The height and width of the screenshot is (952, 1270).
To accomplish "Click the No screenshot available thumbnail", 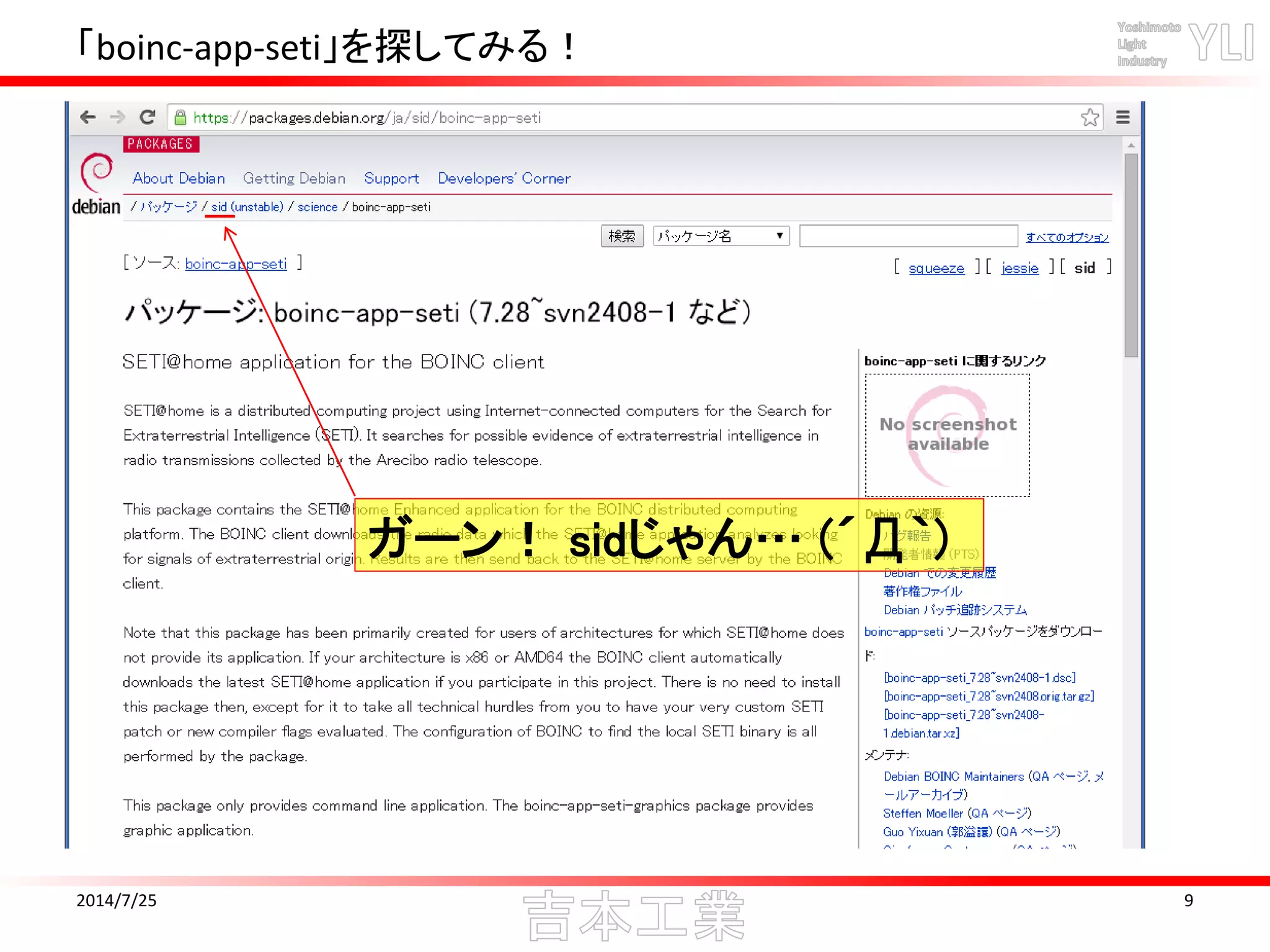I will click(x=948, y=435).
